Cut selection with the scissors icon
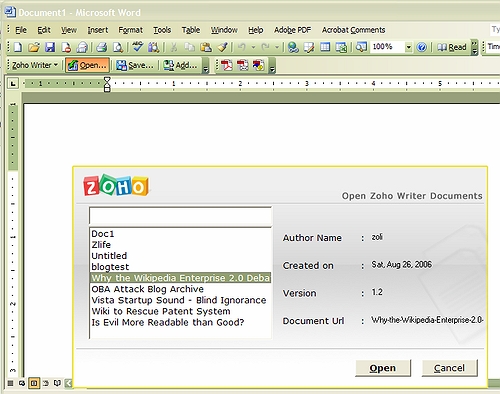Screen dimensions: 500x394 pos(174,47)
